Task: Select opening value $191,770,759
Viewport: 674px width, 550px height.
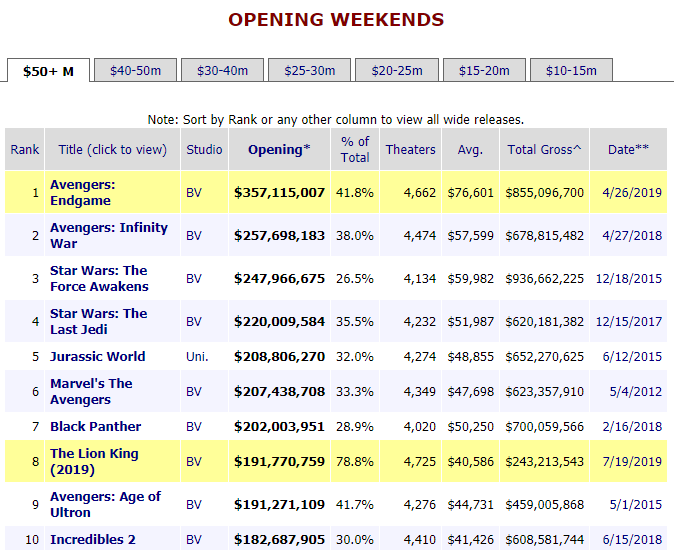Action: point(279,461)
